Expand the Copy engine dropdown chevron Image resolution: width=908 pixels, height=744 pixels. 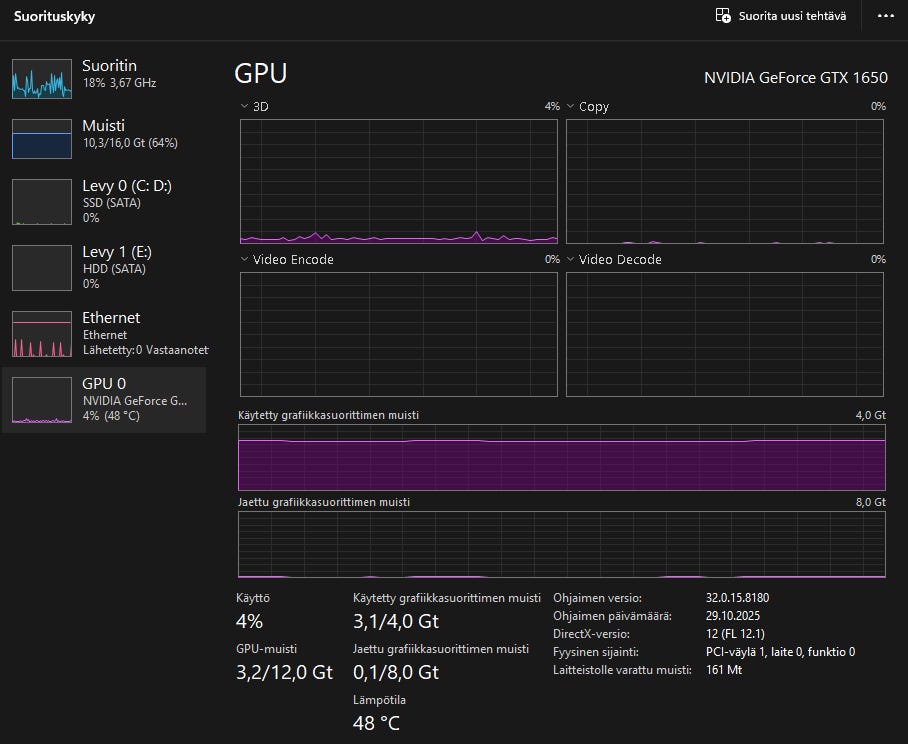click(571, 106)
